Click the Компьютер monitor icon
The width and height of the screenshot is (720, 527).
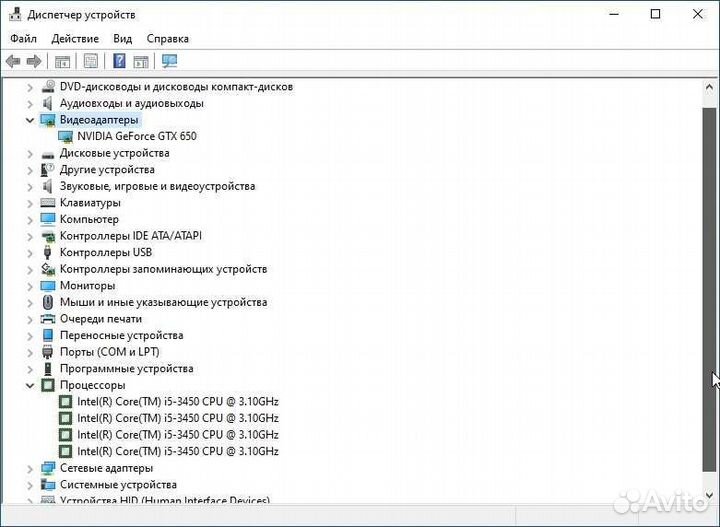[x=48, y=219]
